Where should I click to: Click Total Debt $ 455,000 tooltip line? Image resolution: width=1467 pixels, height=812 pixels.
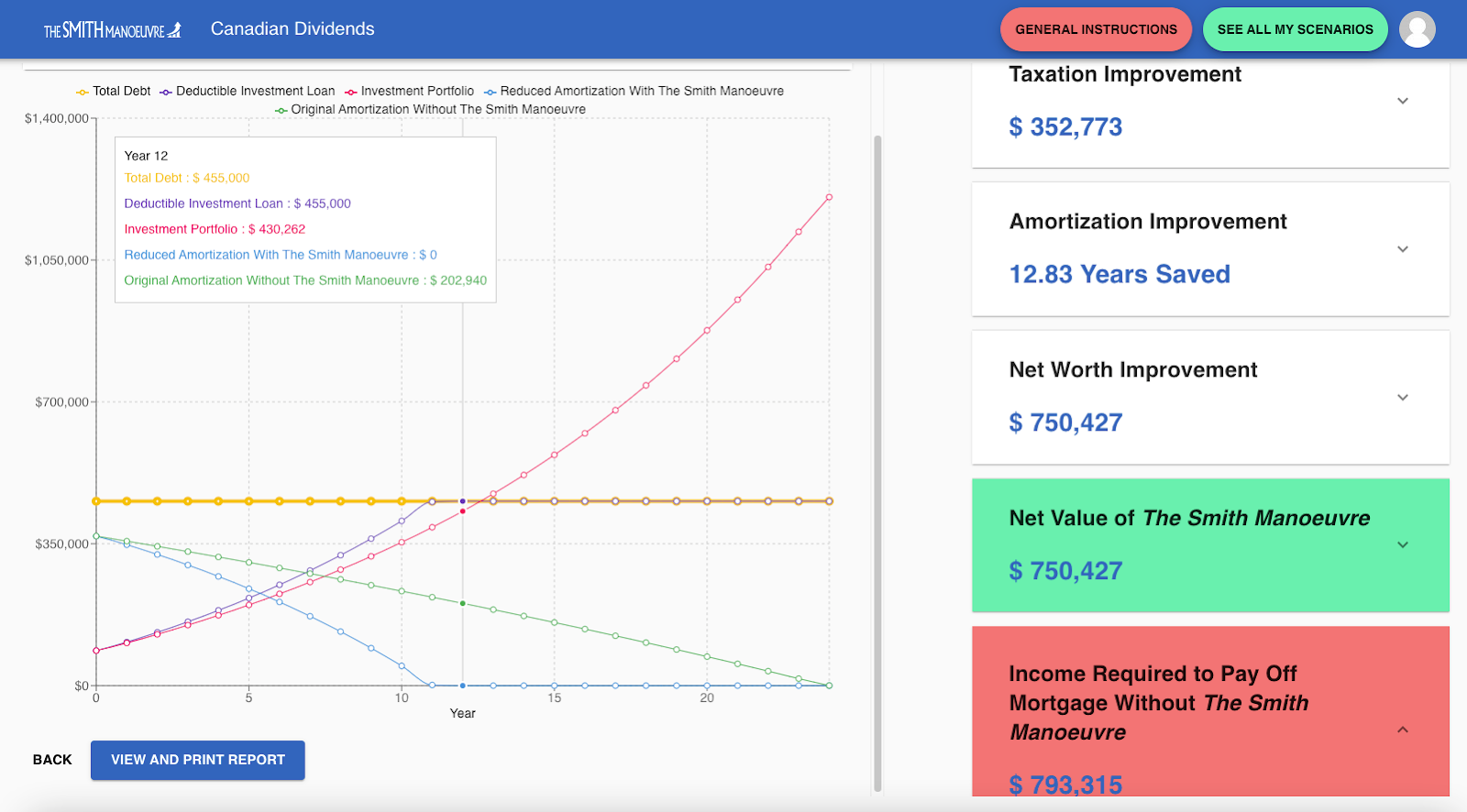click(187, 178)
